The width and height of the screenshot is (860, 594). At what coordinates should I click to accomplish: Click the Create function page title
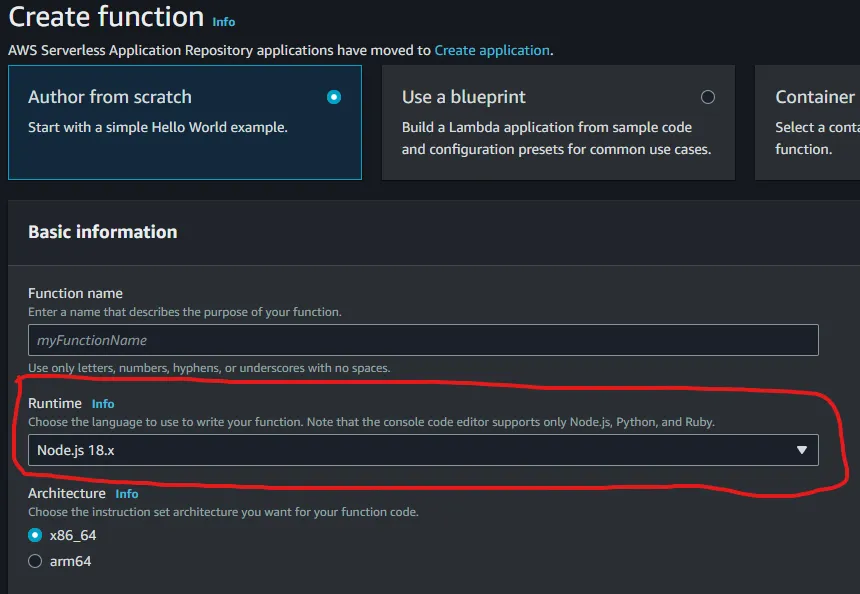[106, 17]
